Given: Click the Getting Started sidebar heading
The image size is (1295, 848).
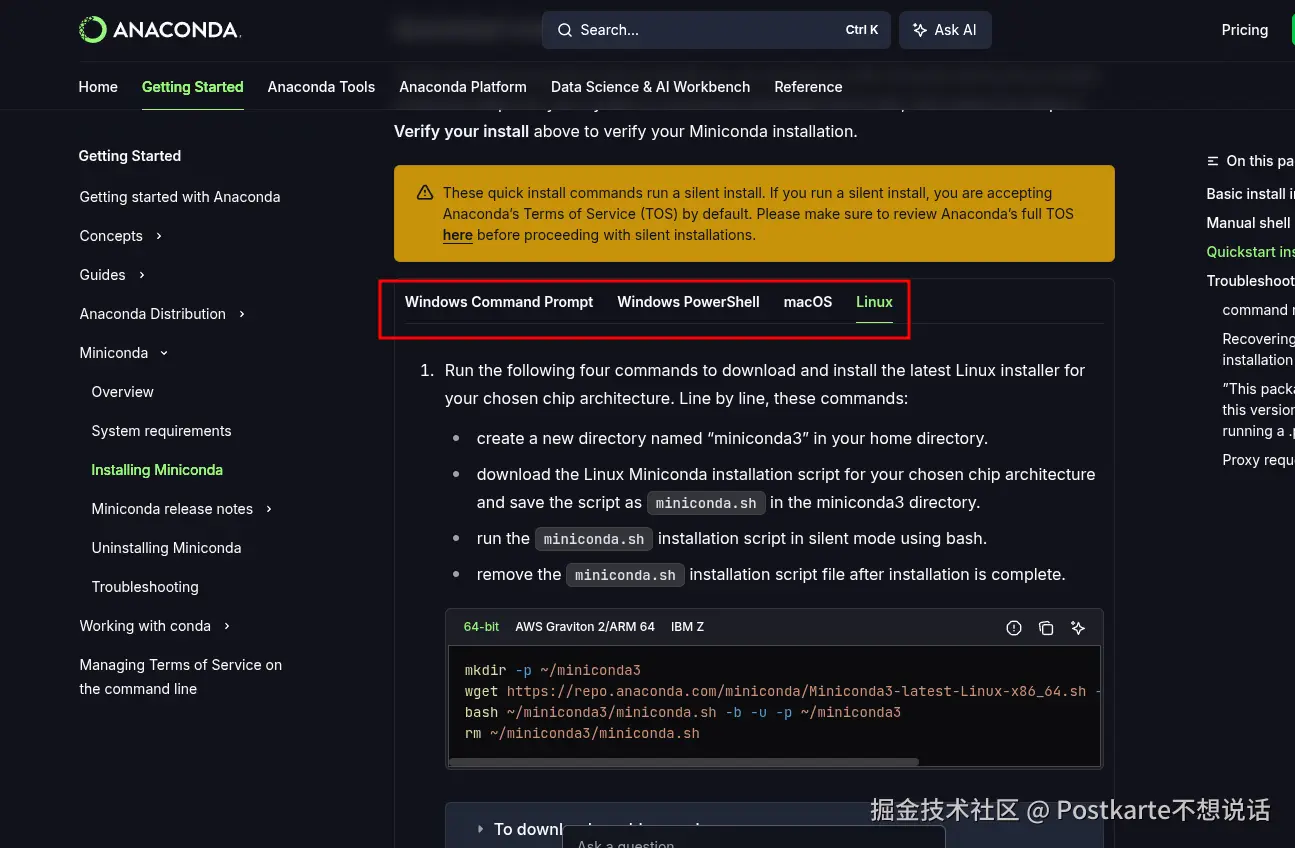Looking at the screenshot, I should [x=130, y=156].
